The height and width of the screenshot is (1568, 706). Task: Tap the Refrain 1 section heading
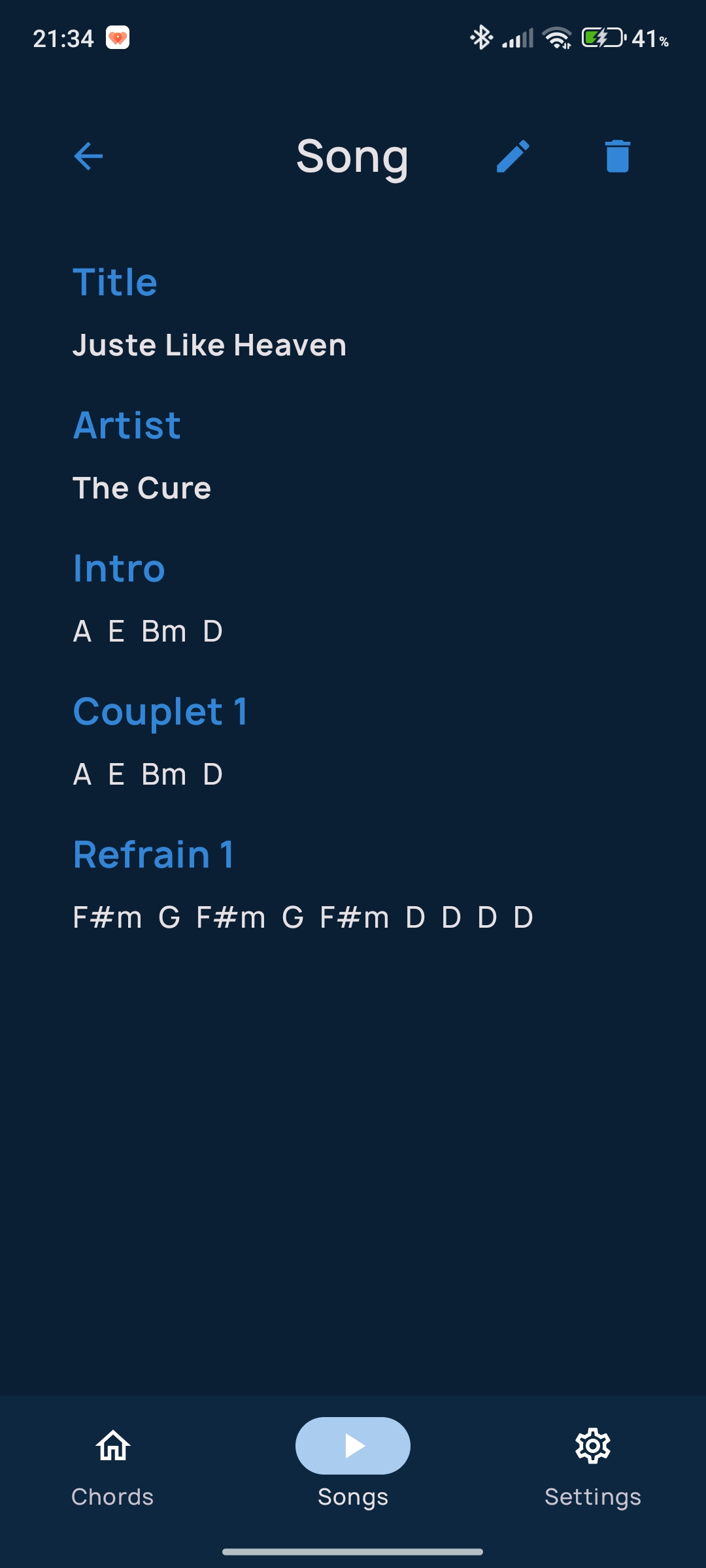tap(154, 855)
